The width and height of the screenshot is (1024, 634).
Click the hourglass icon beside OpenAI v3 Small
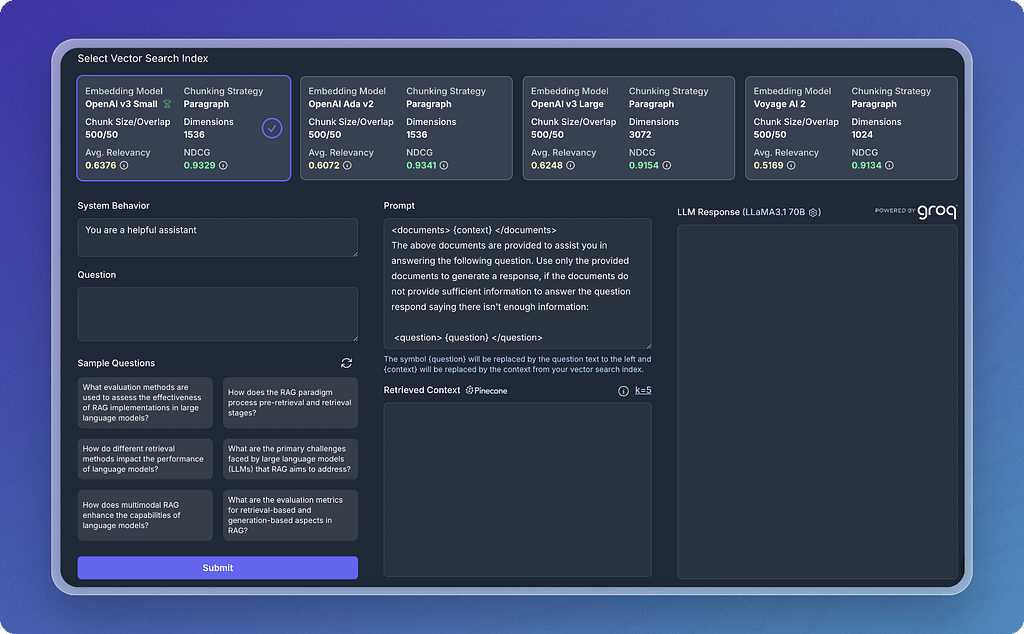(167, 104)
